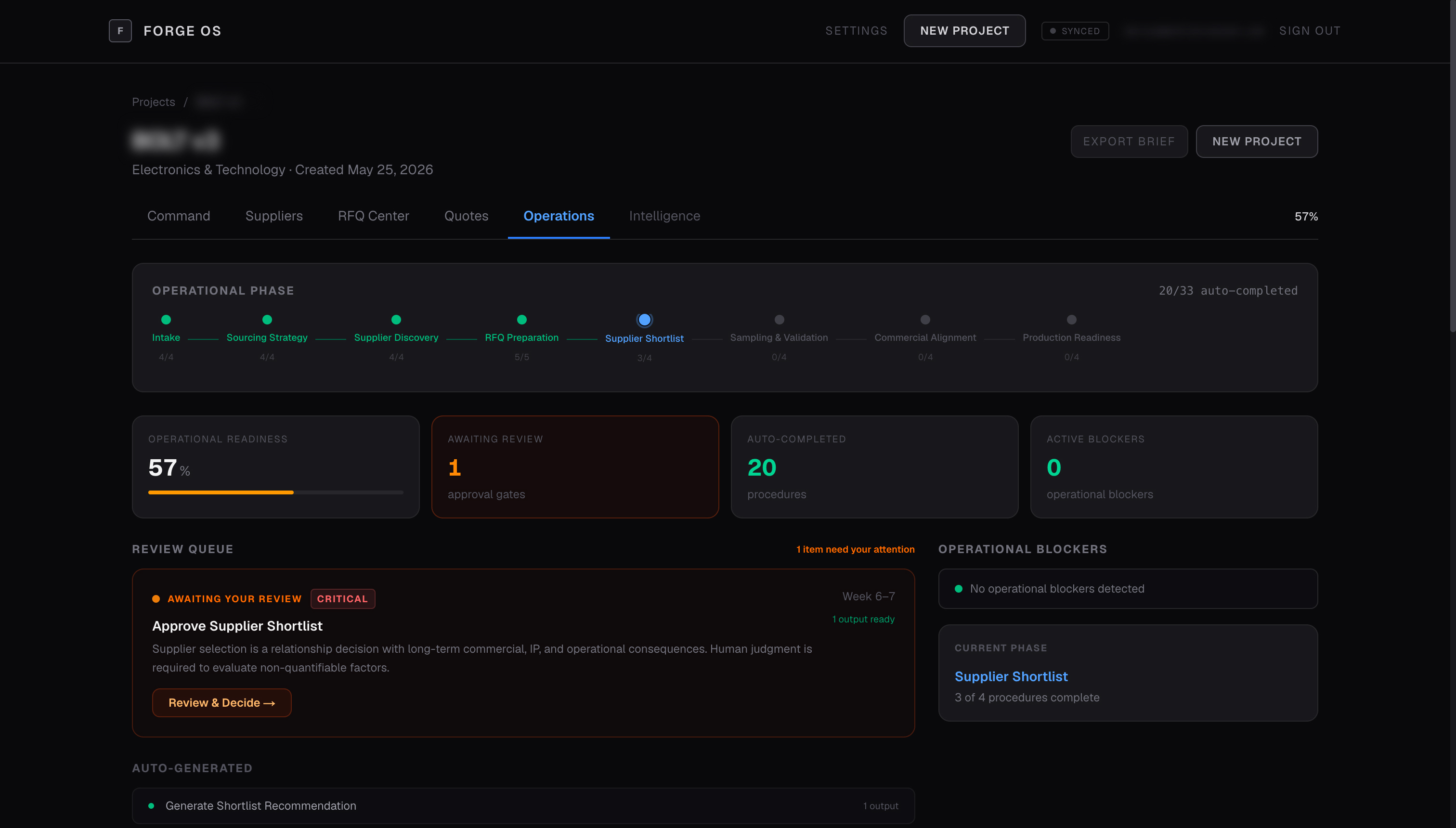1456x828 pixels.
Task: Click the Commercial Alignment phase dot
Action: 925,320
